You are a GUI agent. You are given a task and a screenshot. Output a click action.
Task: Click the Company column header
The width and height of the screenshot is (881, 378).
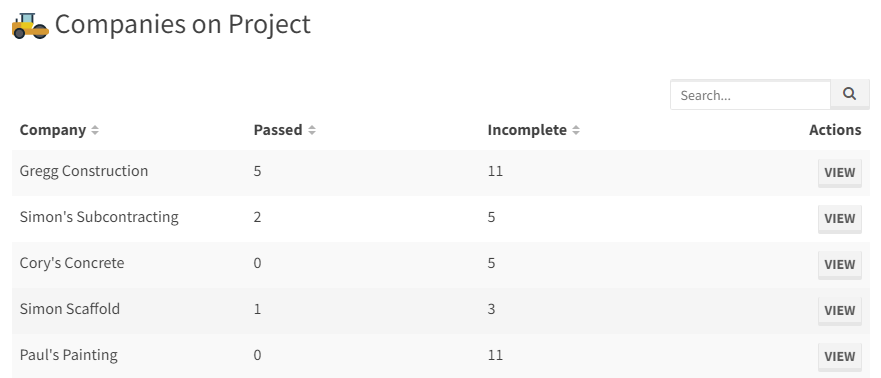[53, 130]
